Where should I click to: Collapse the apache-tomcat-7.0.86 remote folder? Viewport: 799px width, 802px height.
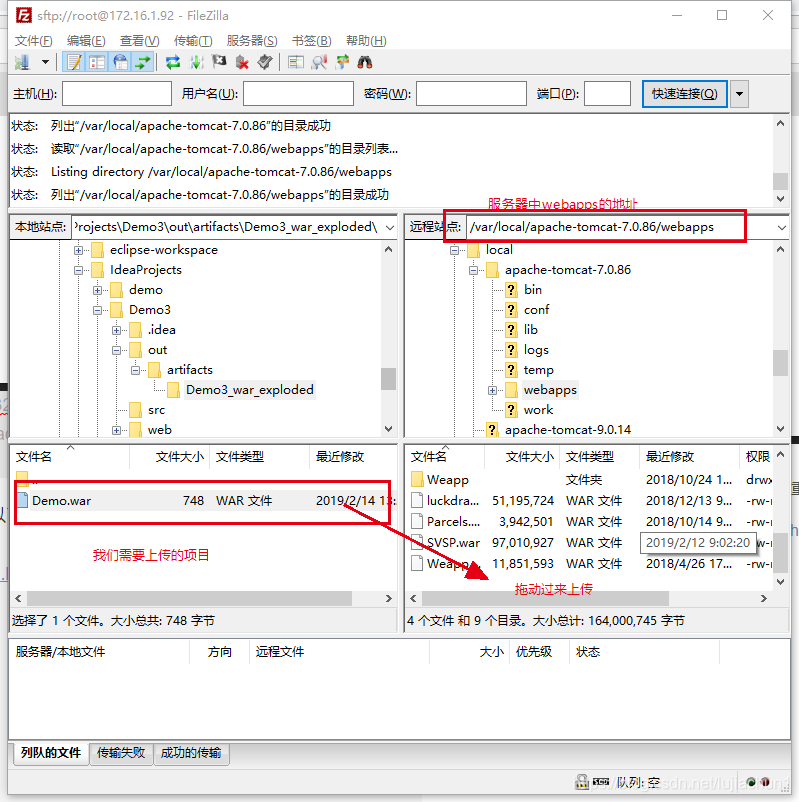click(473, 270)
